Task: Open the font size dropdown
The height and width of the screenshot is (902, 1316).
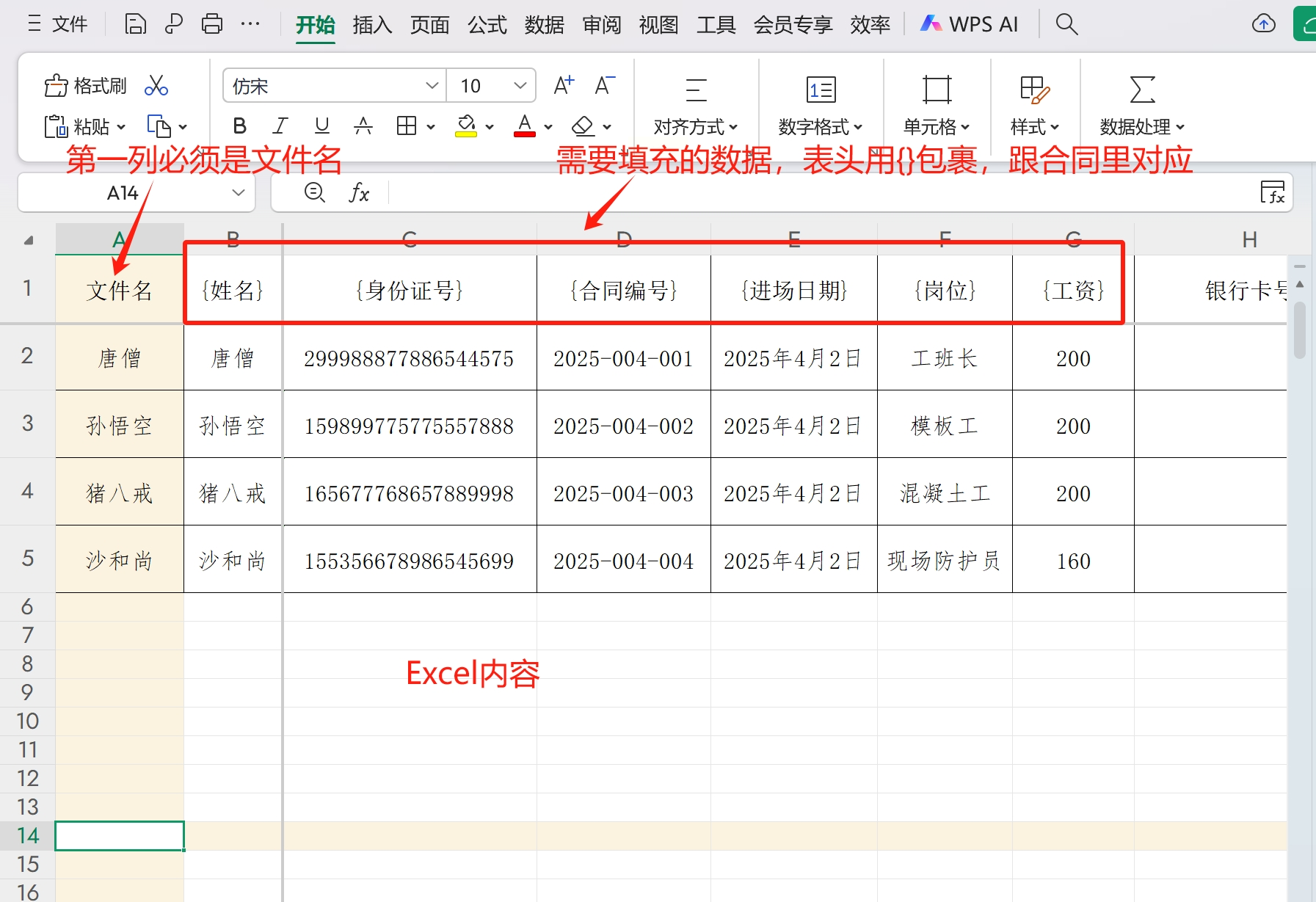Action: coord(520,86)
